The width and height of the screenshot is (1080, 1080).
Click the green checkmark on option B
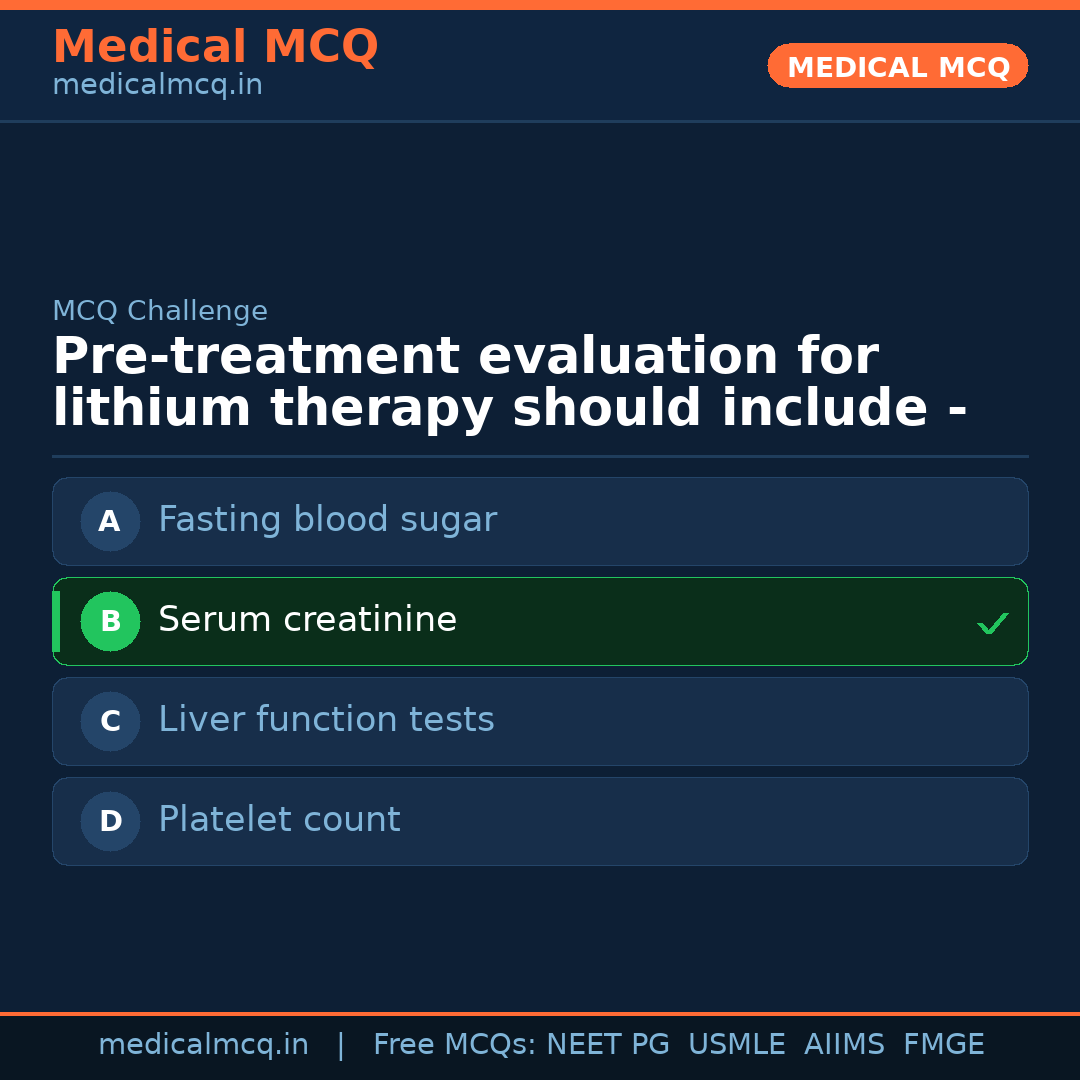click(x=993, y=622)
